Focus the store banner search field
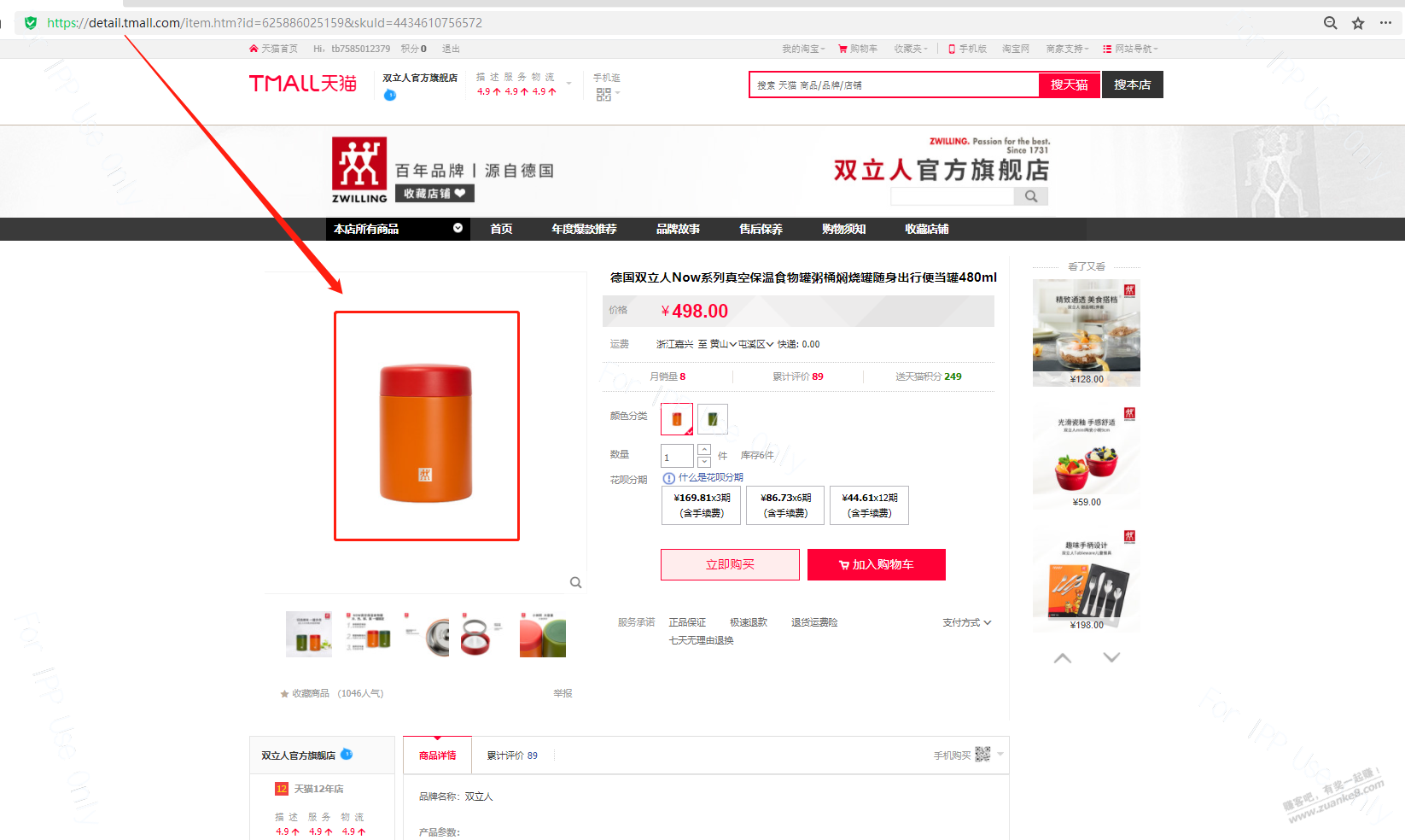Screen dimensions: 1405x840 coord(952,196)
